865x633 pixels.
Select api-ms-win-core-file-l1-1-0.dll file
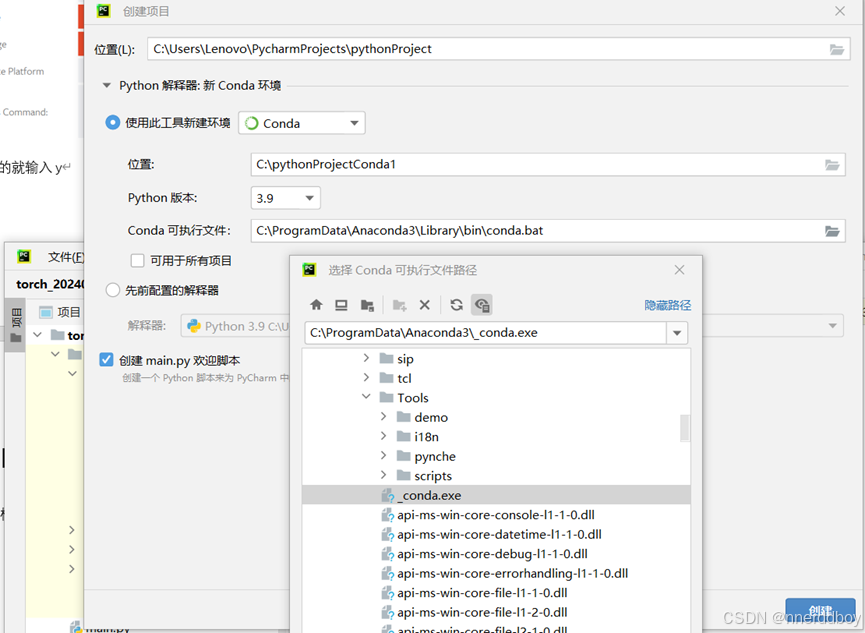482,593
